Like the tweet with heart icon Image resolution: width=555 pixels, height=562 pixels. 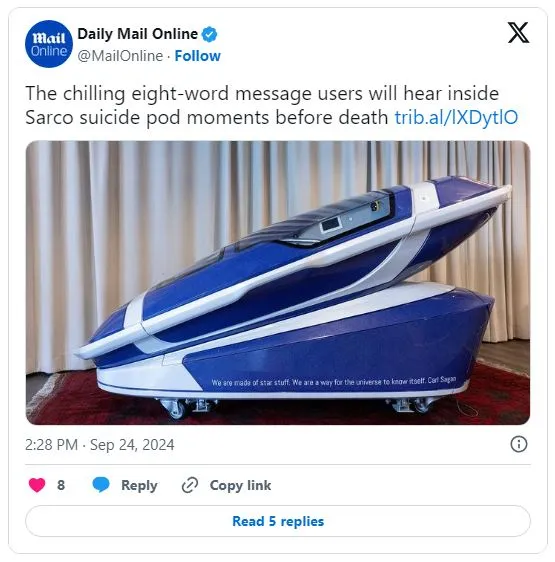coord(37,485)
